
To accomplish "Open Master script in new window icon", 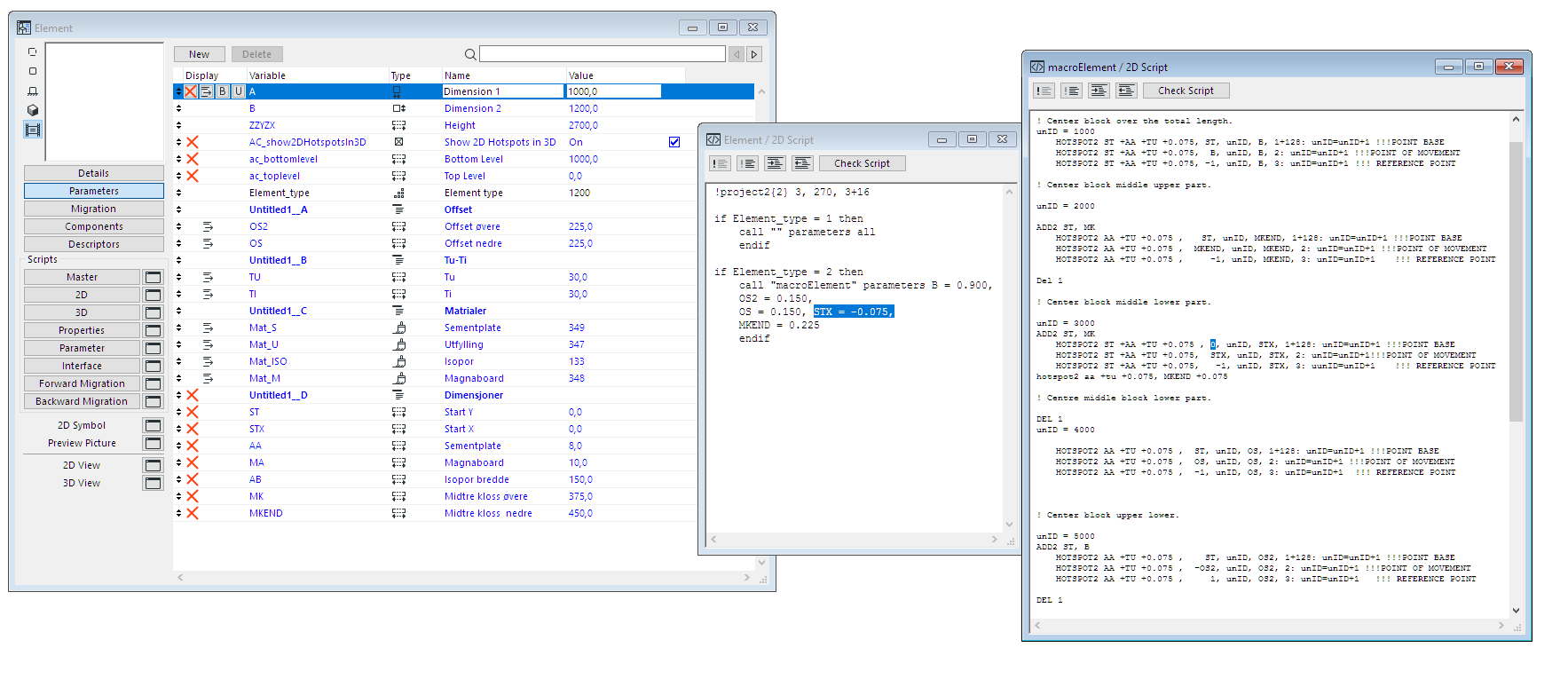I will [153, 277].
